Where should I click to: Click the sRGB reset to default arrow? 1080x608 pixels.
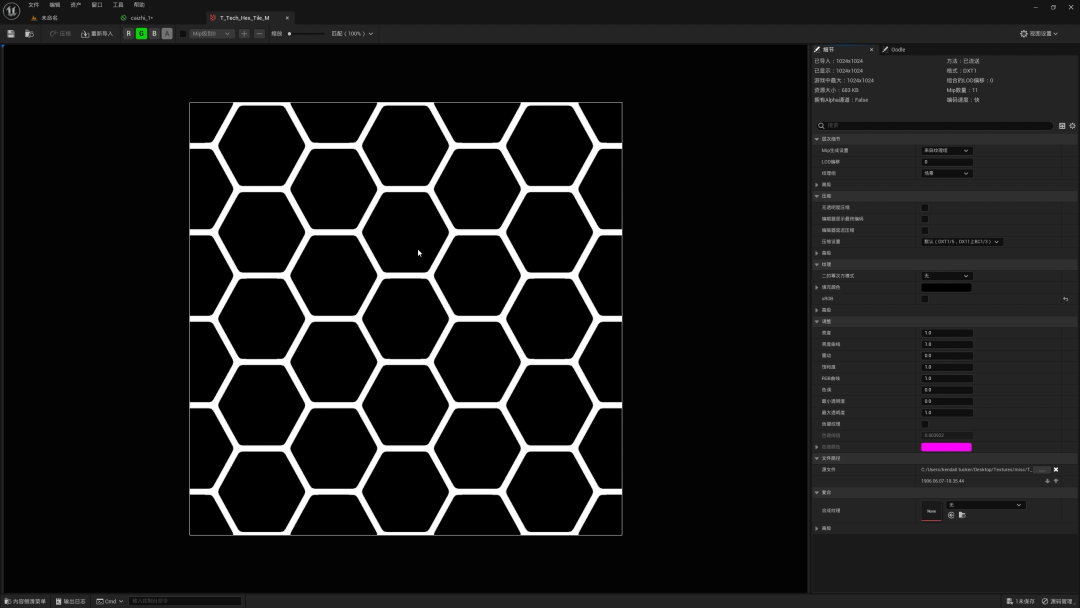[1066, 299]
